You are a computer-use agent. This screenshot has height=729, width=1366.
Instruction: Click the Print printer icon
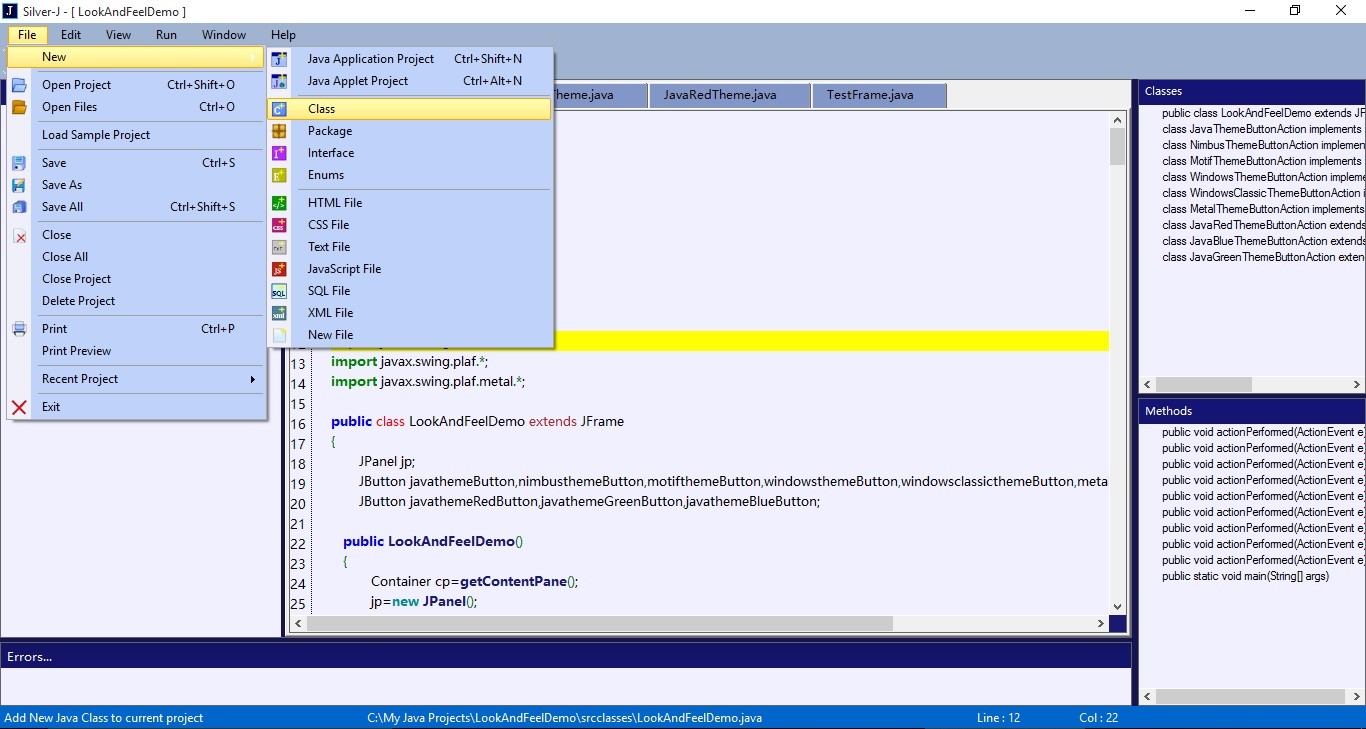[x=19, y=329]
